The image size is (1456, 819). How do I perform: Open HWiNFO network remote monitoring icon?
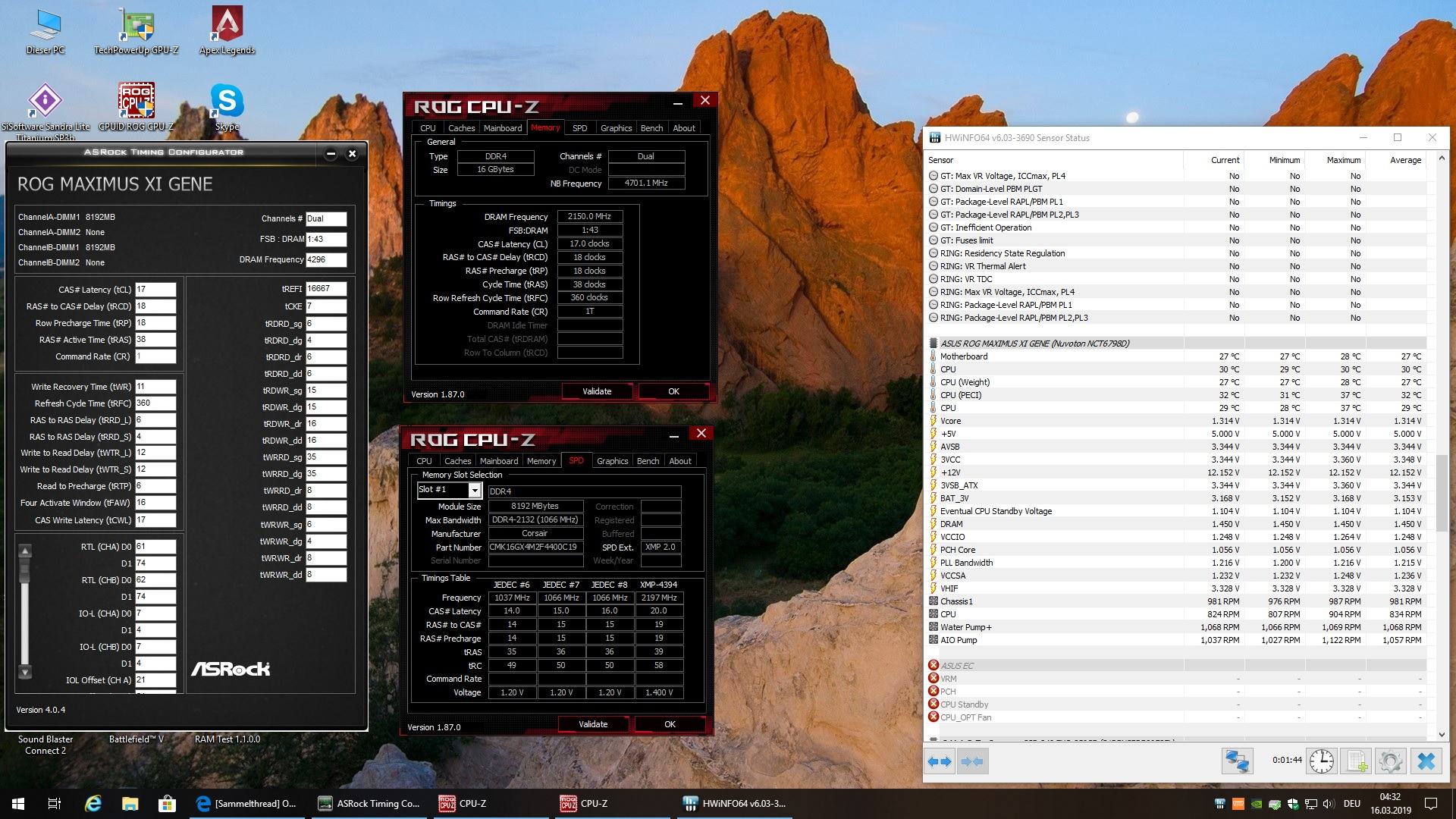tap(1237, 761)
